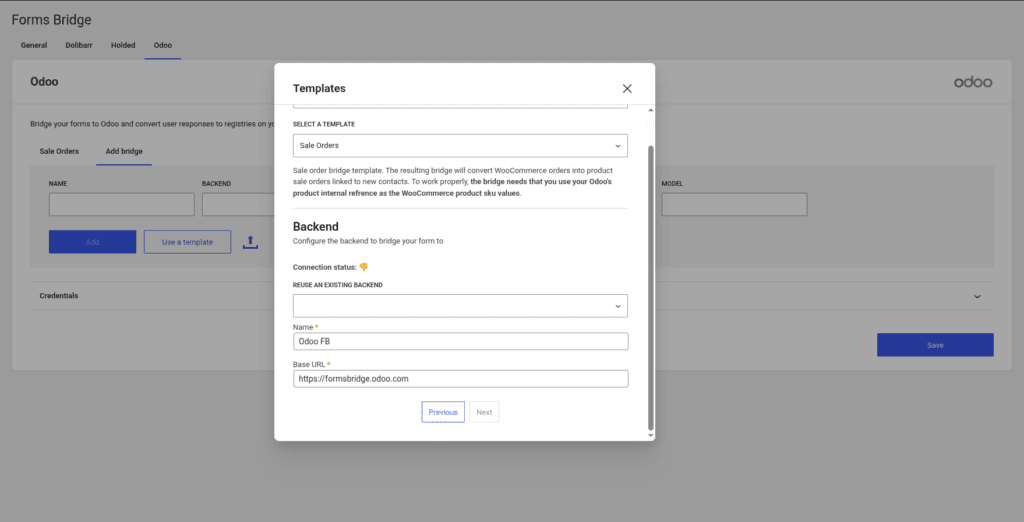This screenshot has height=522, width=1024.
Task: Click the Backend heading in dialog
Action: tap(315, 227)
